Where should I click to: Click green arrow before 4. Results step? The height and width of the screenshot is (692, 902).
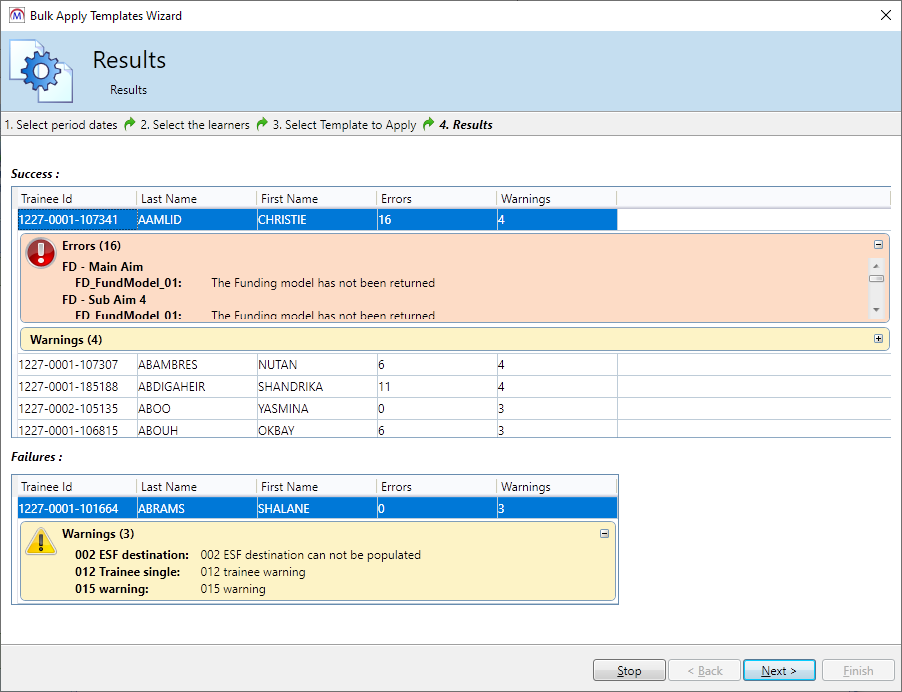[x=428, y=125]
